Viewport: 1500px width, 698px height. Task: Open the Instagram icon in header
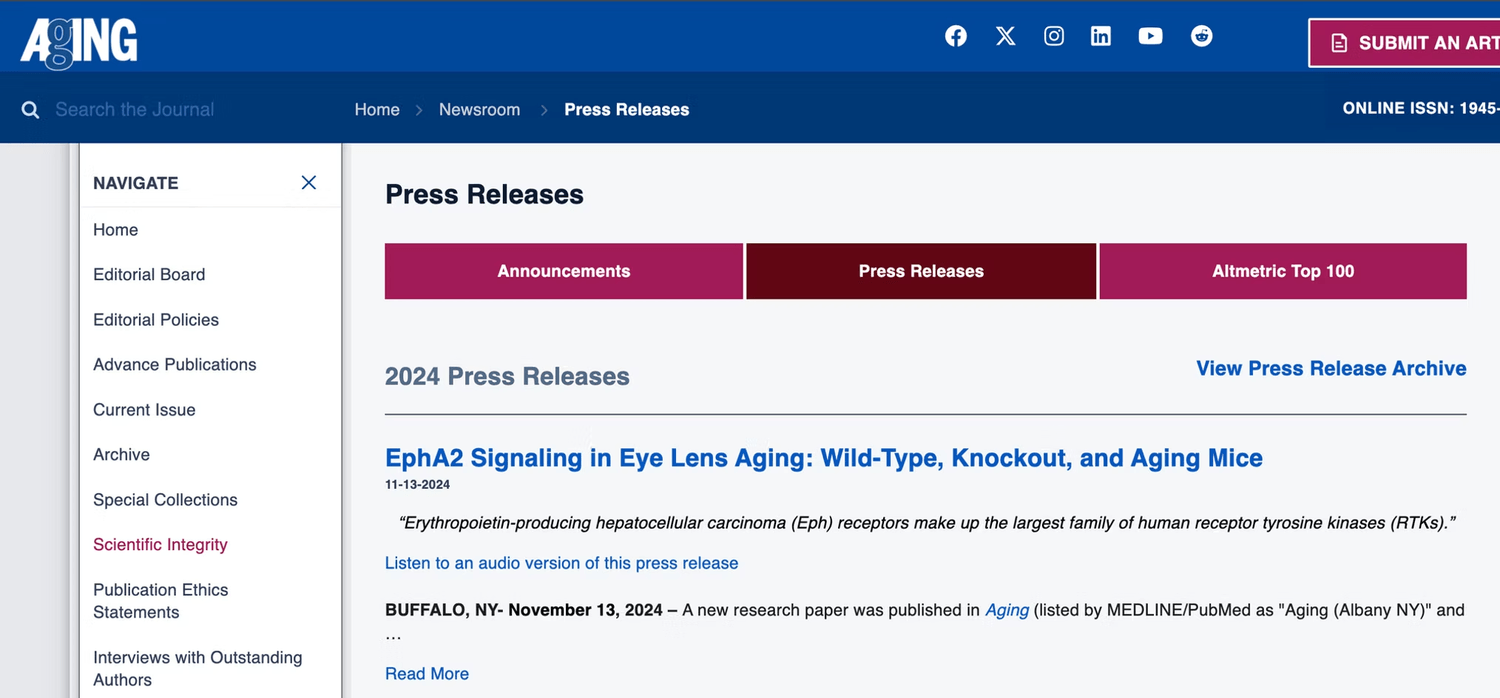1054,37
